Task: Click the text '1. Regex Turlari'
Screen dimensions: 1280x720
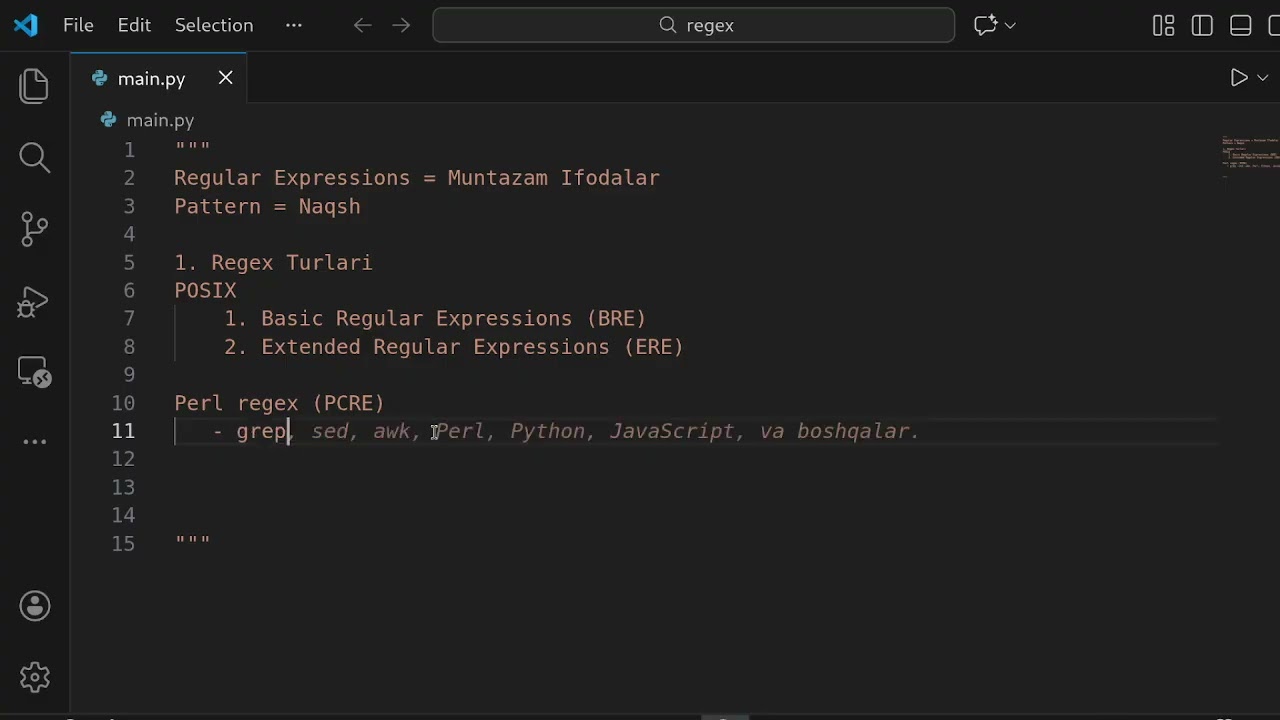Action: click(273, 262)
